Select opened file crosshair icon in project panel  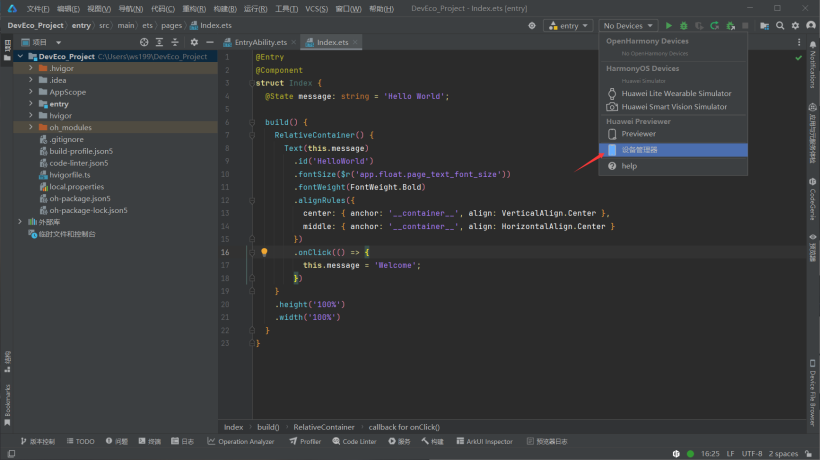[x=144, y=42]
